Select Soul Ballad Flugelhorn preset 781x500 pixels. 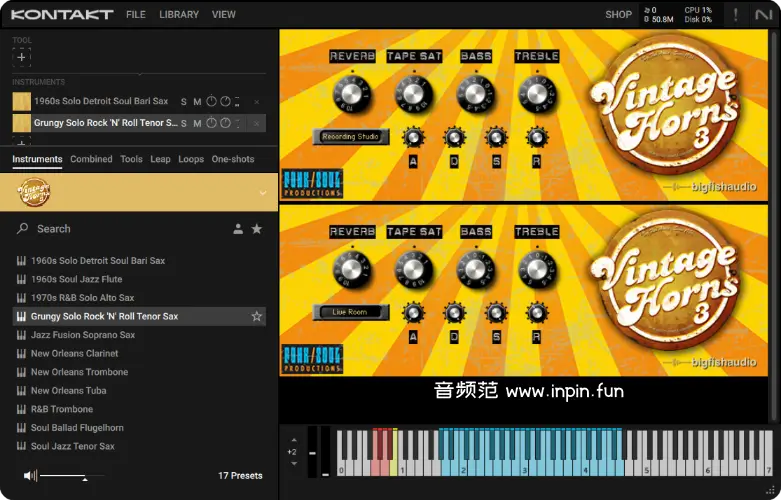(139, 428)
